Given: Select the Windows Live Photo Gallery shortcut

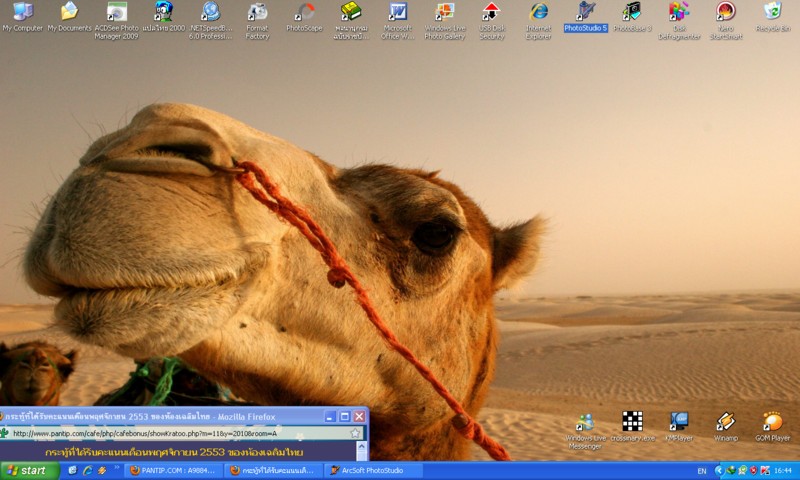Looking at the screenshot, I should pos(444,21).
